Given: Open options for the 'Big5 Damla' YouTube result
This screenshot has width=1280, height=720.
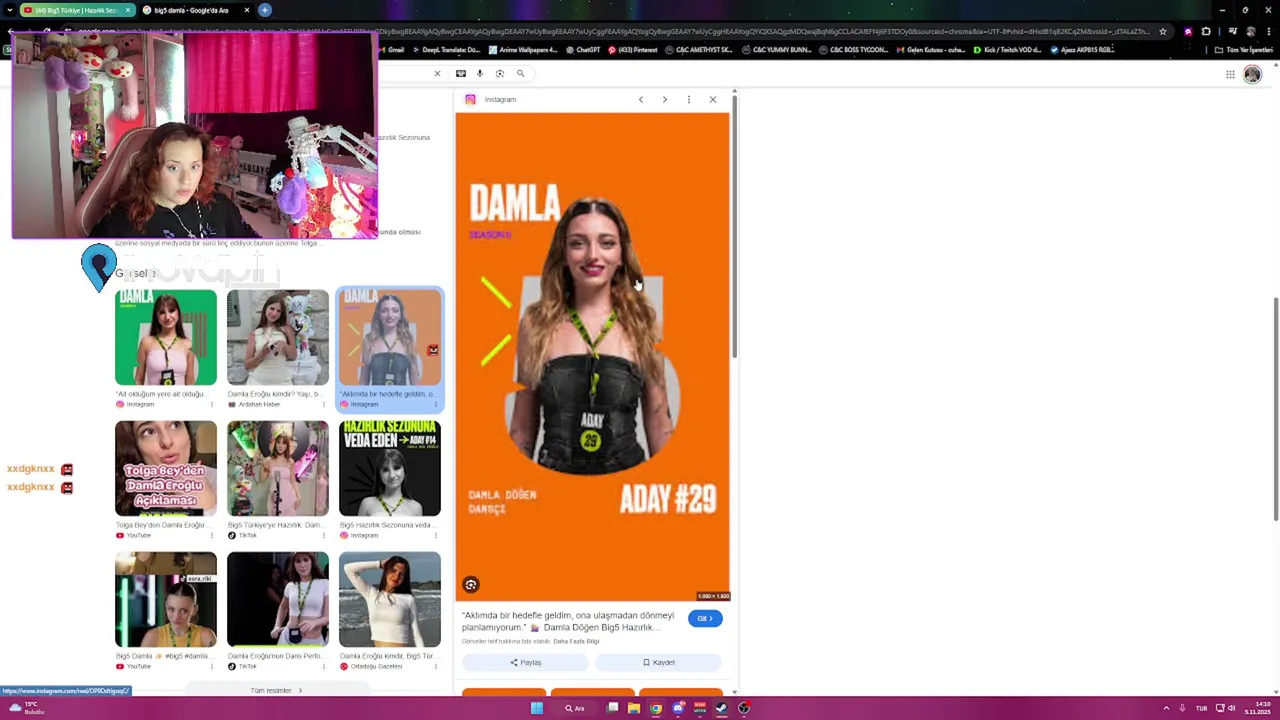Looking at the screenshot, I should [x=211, y=666].
